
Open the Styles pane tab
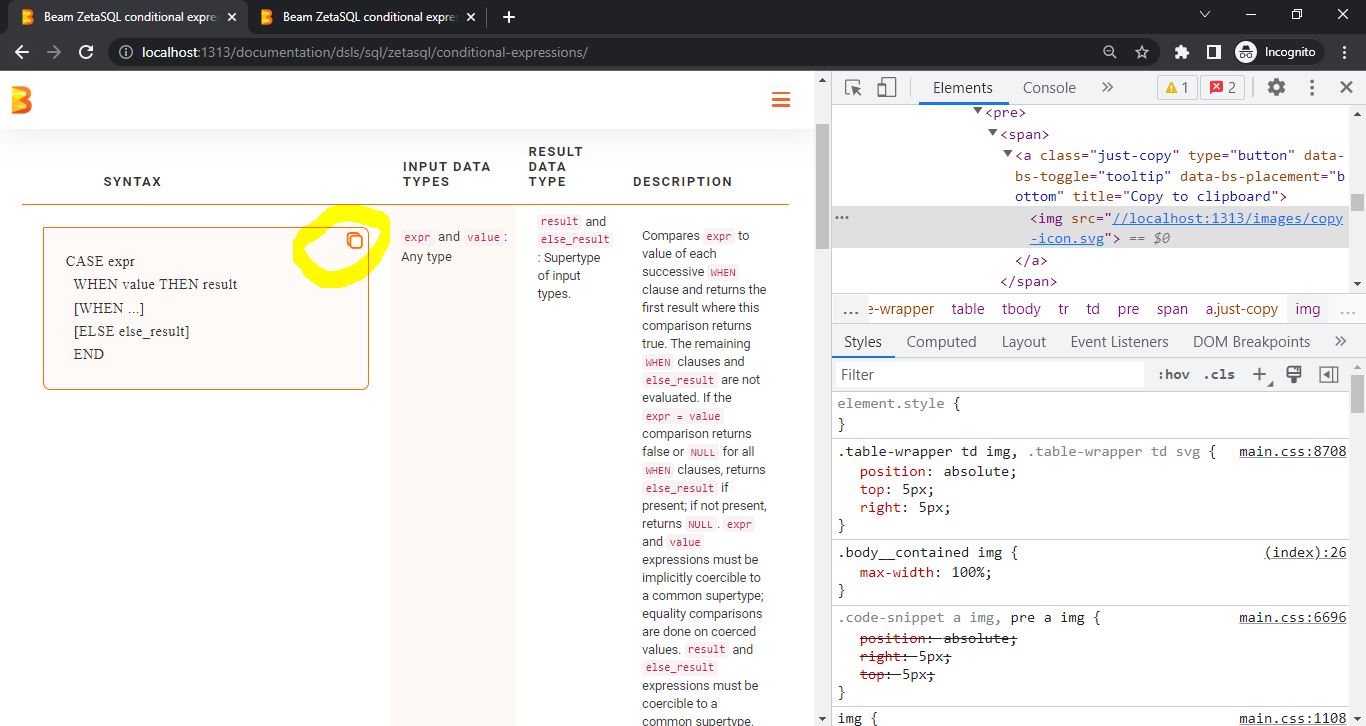pyautogui.click(x=863, y=342)
